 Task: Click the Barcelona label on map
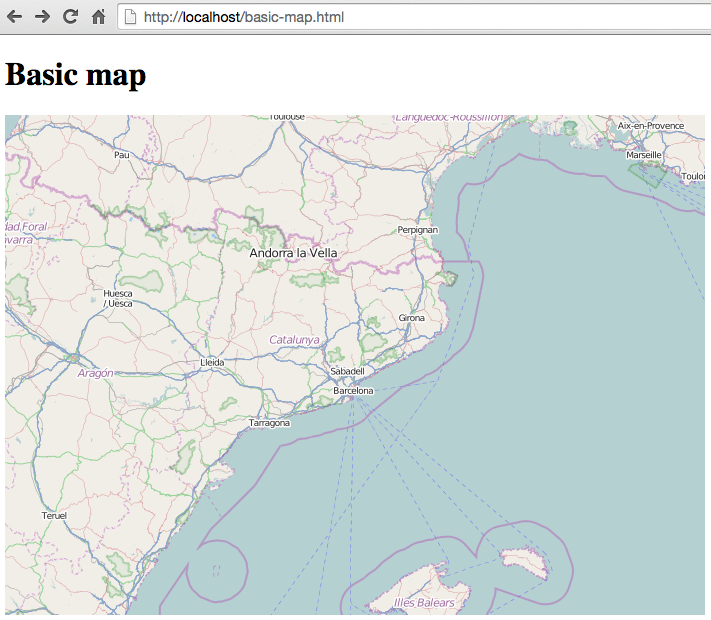[x=353, y=391]
